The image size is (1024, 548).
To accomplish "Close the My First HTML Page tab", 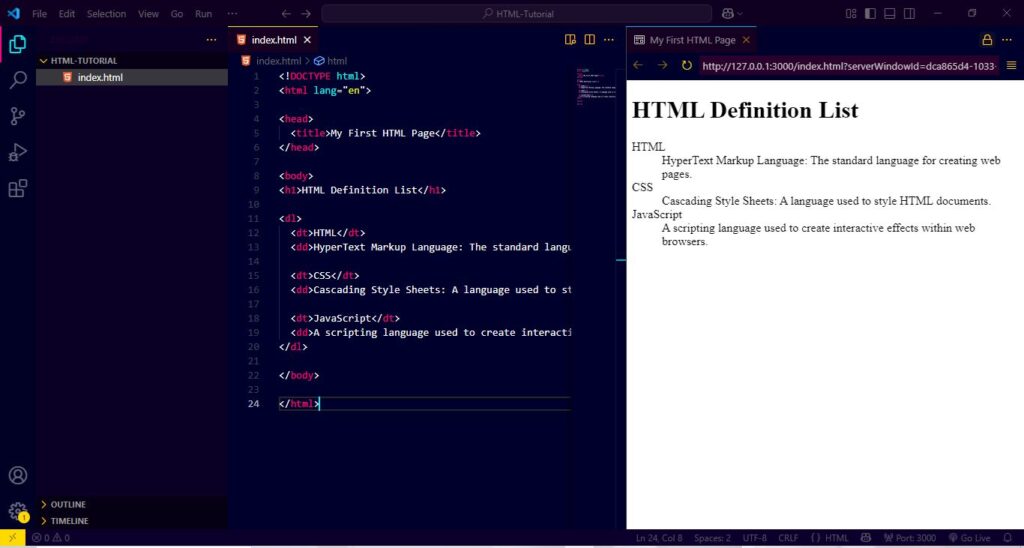I will pos(746,40).
